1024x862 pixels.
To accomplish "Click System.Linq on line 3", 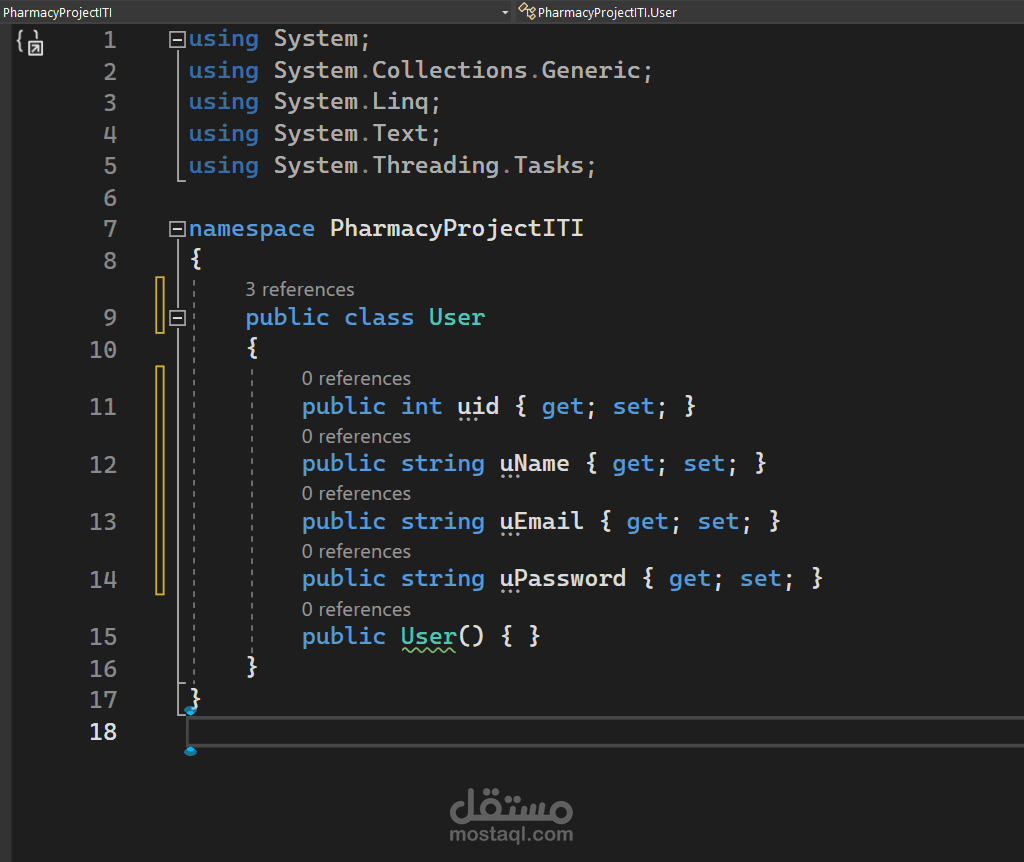I will pos(351,102).
